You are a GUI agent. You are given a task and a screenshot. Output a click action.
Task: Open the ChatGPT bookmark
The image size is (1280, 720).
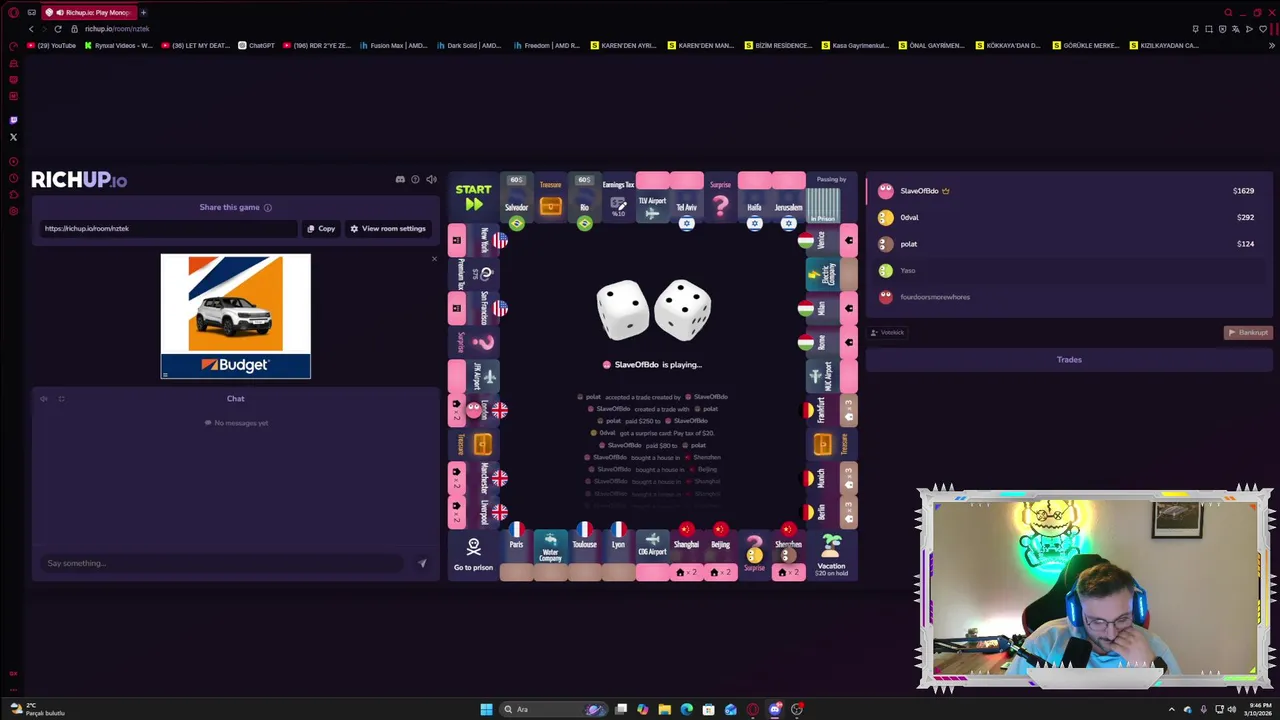(256, 45)
